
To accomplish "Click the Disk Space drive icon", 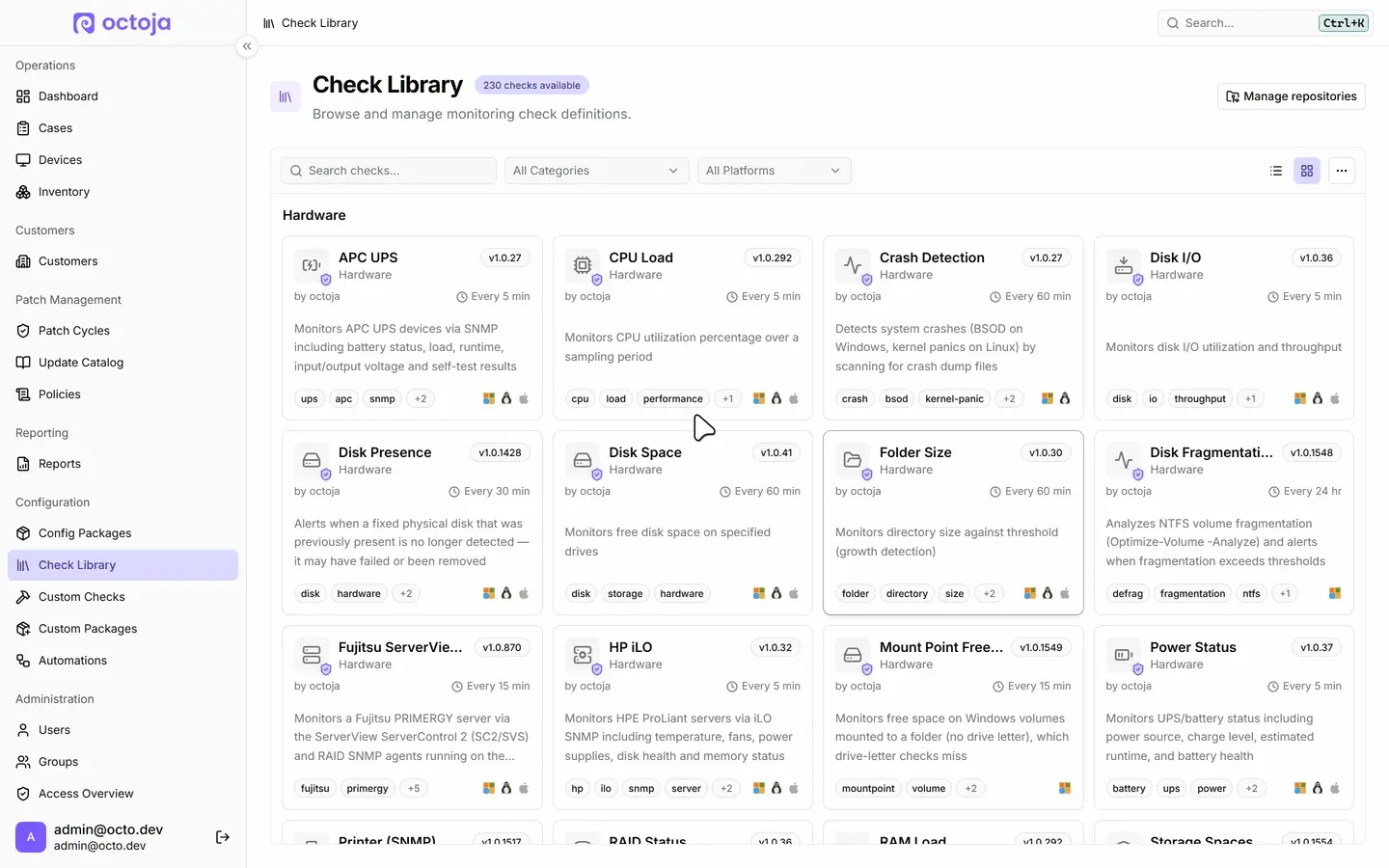I will pyautogui.click(x=583, y=460).
